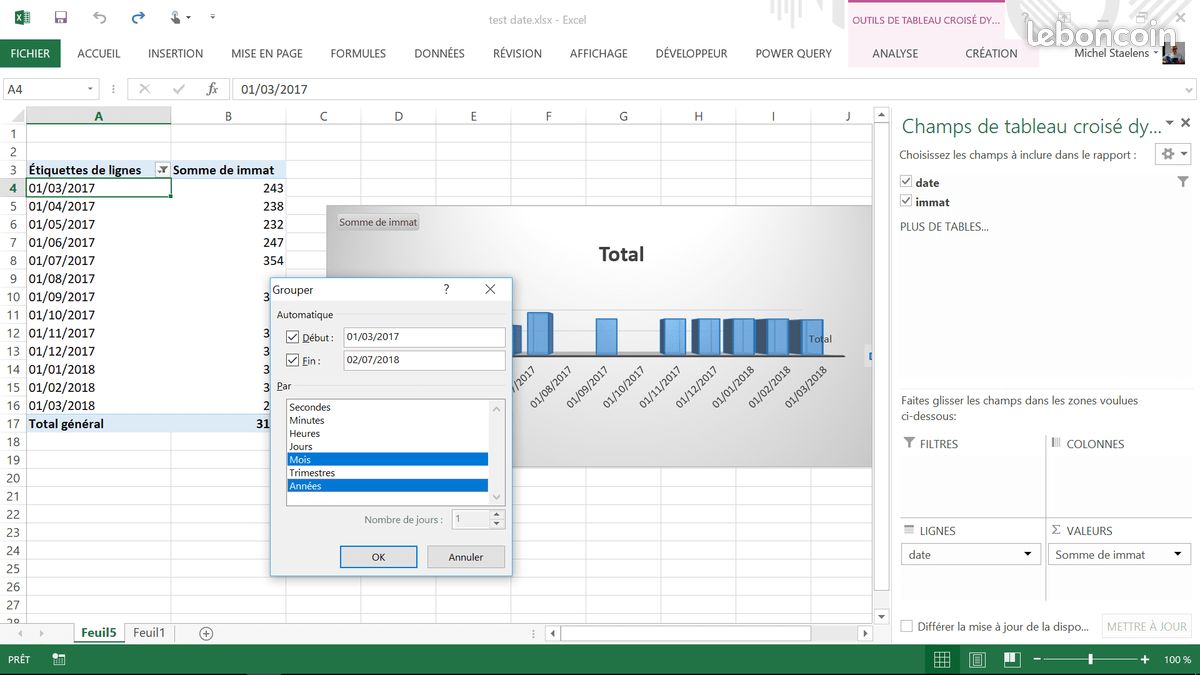This screenshot has width=1200, height=675.
Task: Select cell with 01/06/2017
Action: (x=98, y=242)
